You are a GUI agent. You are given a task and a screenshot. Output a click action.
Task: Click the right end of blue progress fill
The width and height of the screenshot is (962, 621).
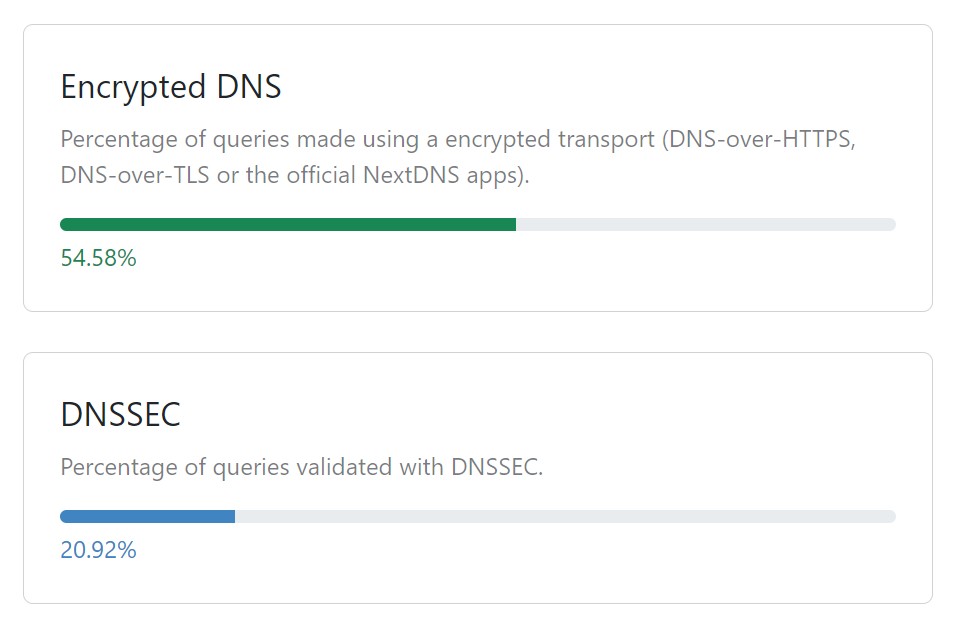[x=230, y=517]
